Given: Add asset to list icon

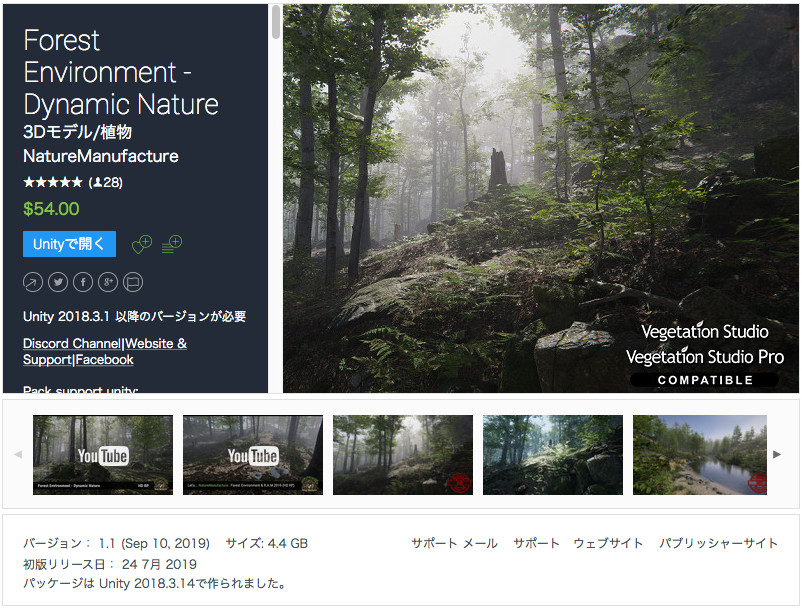Looking at the screenshot, I should (172, 244).
